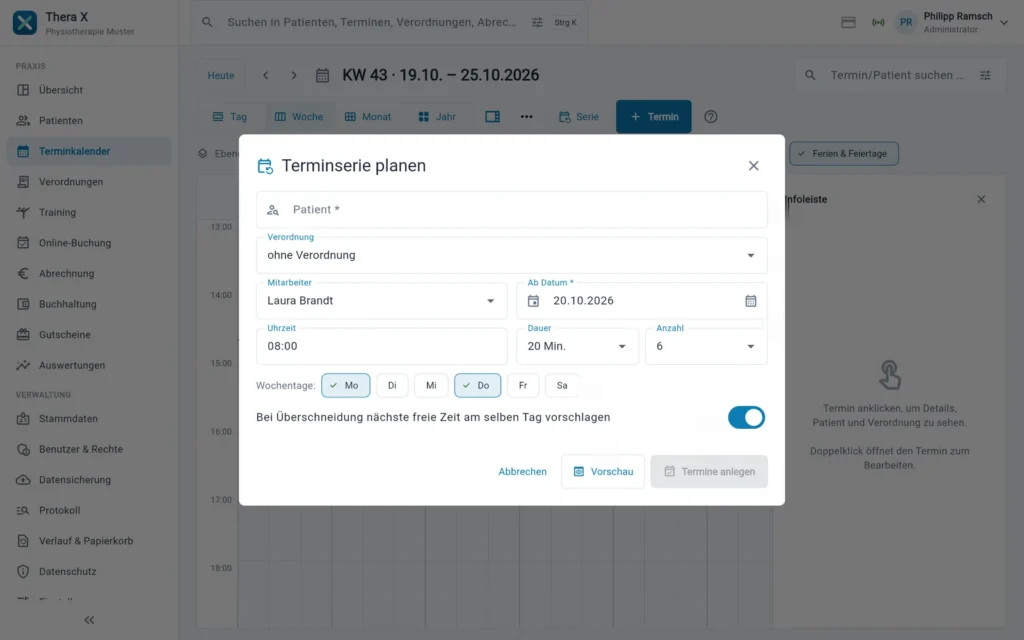The image size is (1024, 640).
Task: Open date picker in Ab Datum field
Action: point(751,300)
